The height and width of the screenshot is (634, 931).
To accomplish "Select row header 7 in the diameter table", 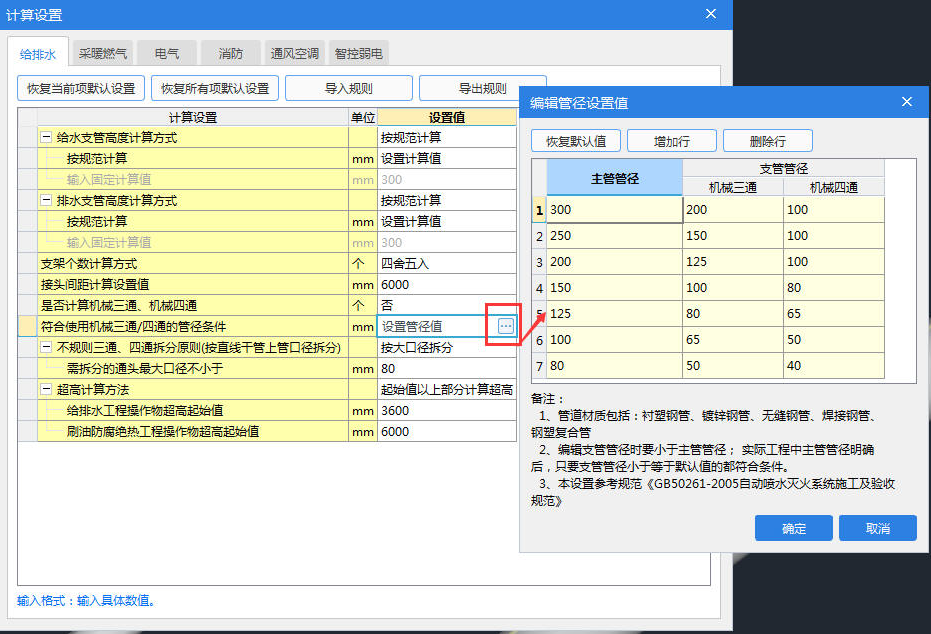I will click(x=539, y=366).
